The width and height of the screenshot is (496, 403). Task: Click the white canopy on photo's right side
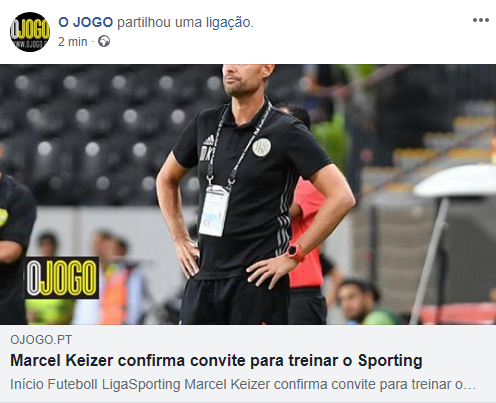click(x=456, y=181)
